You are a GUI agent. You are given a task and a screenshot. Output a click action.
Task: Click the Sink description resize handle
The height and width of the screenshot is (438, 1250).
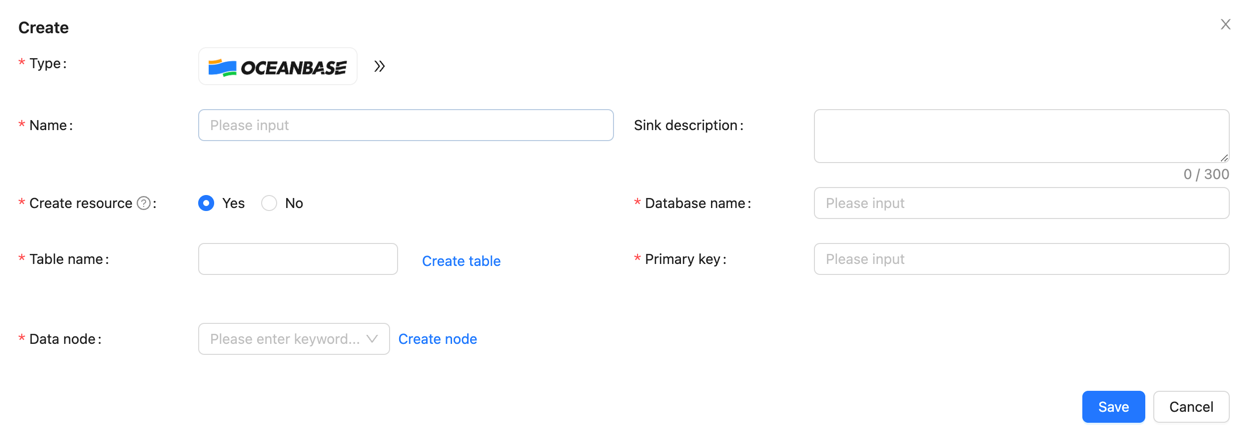1224,157
